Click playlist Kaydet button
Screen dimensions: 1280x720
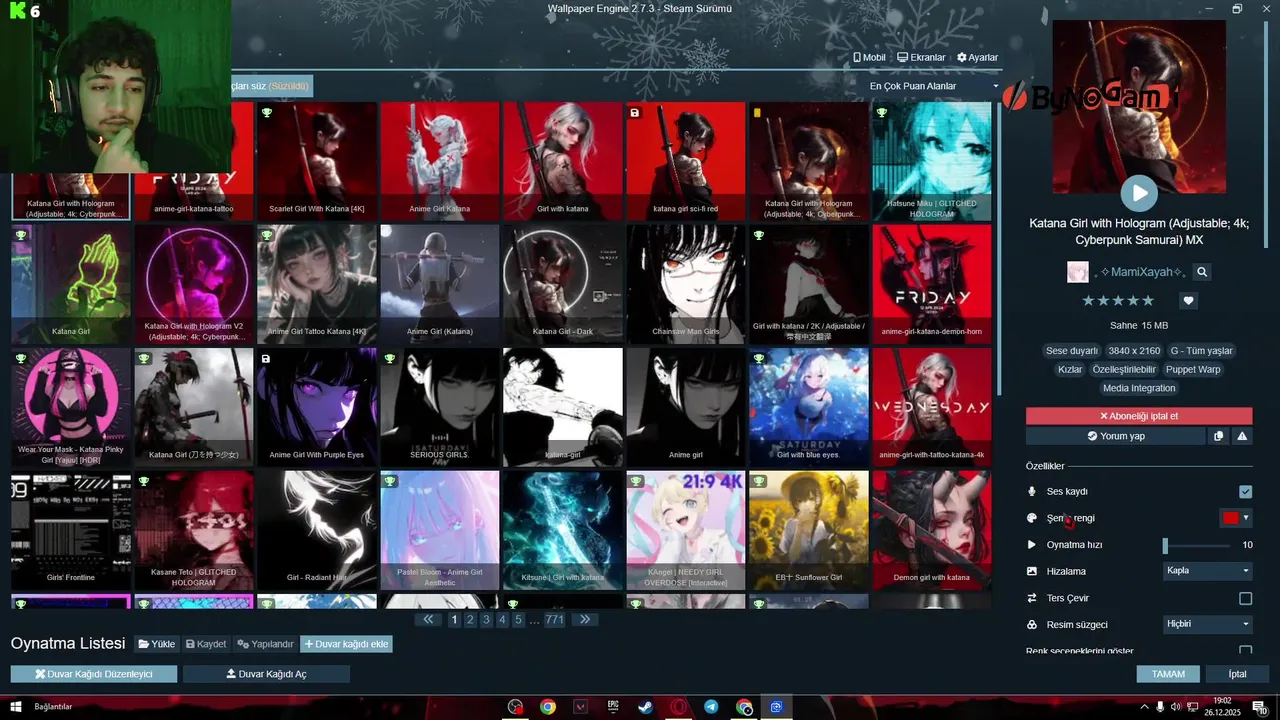[x=206, y=644]
